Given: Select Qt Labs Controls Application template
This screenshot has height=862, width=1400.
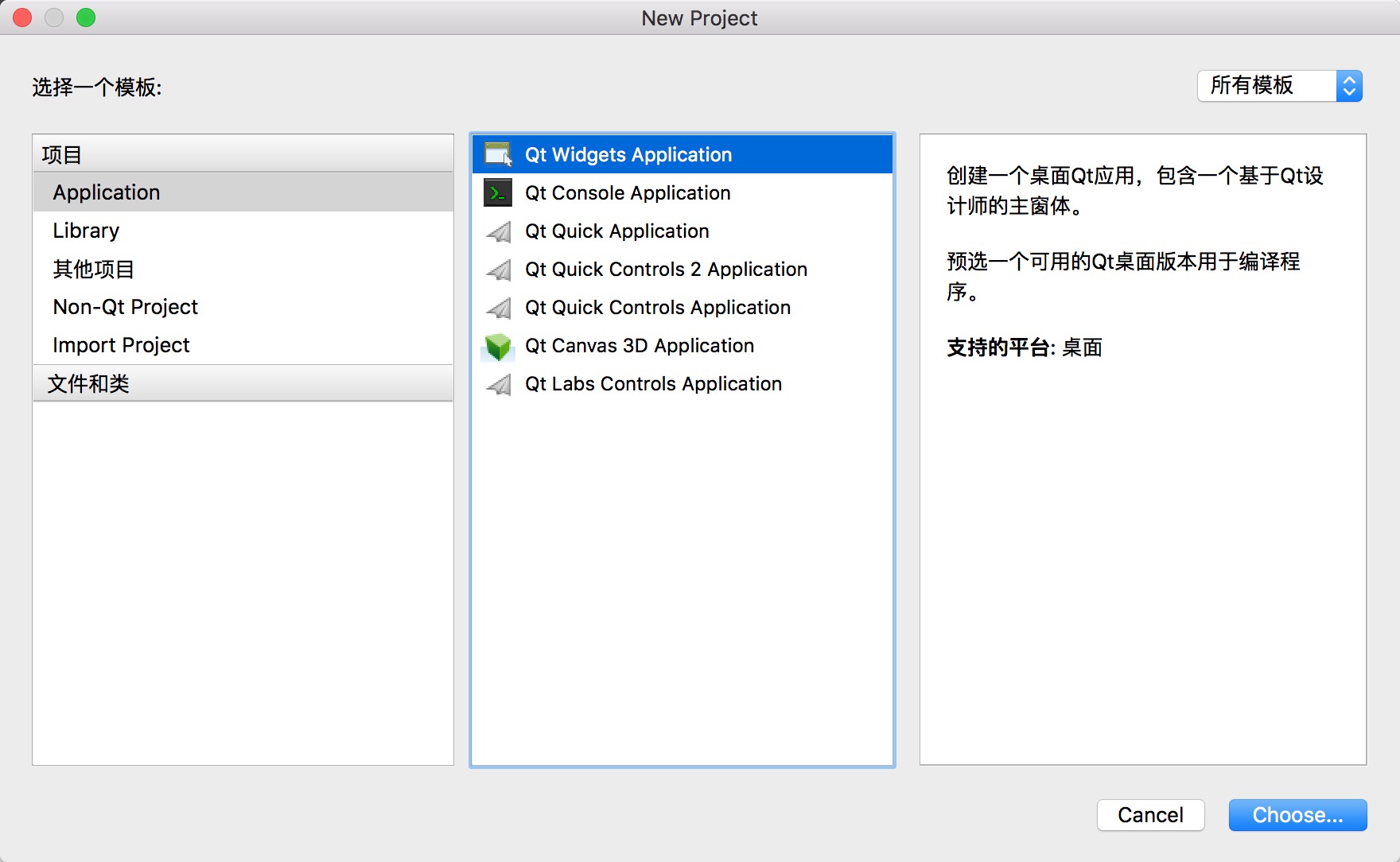Looking at the screenshot, I should point(682,383).
